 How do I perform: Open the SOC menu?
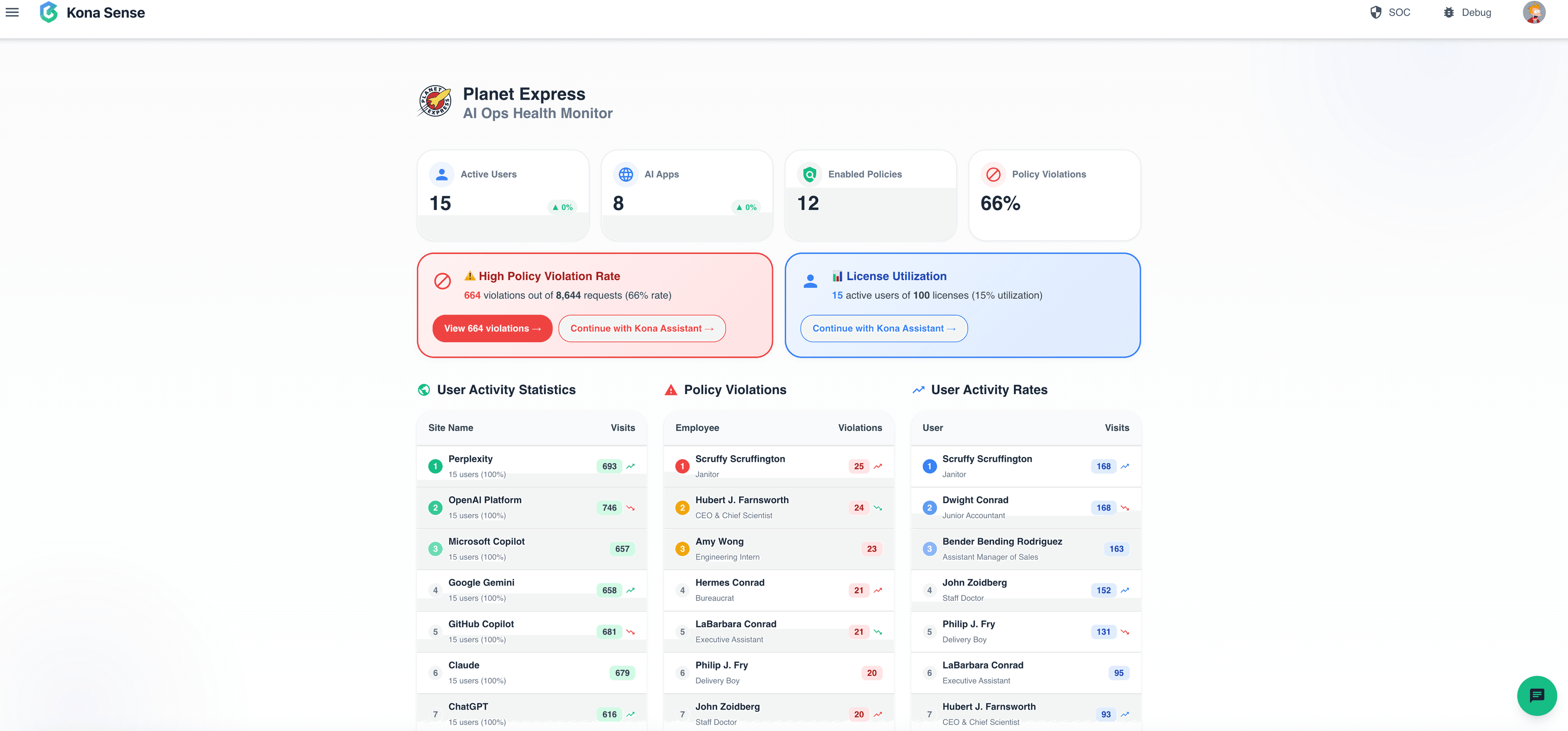(1392, 12)
